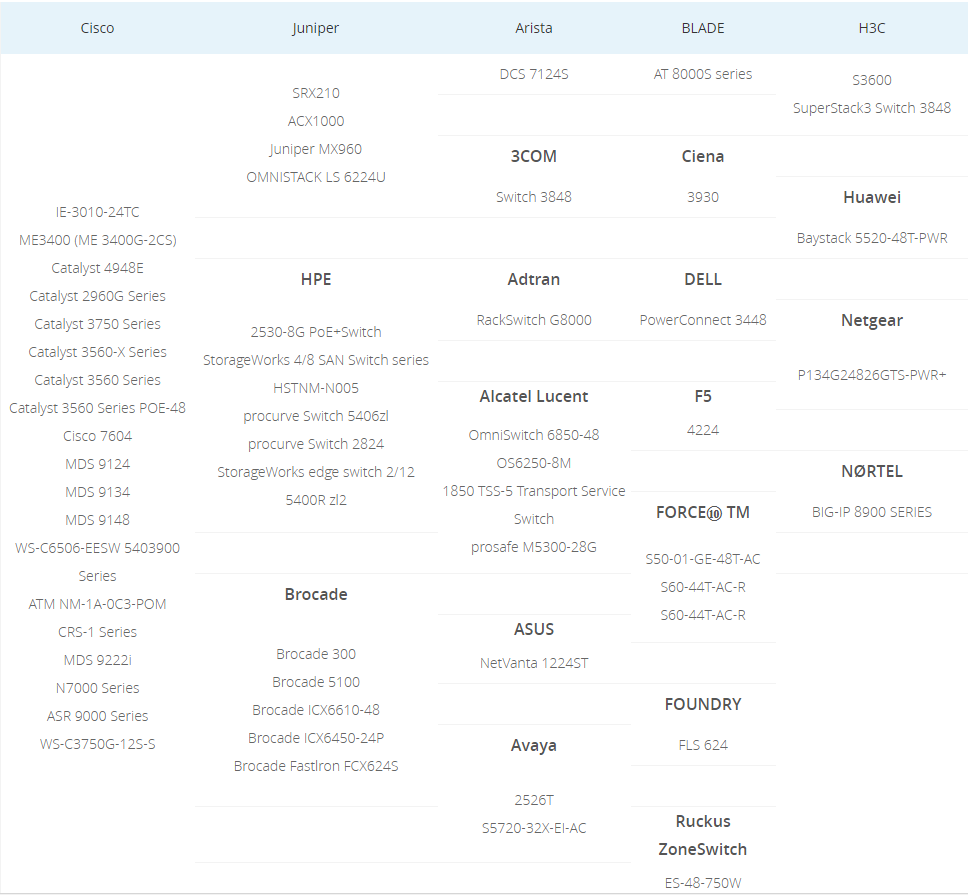
Task: Click the Huawei vendor heading
Action: (871, 197)
